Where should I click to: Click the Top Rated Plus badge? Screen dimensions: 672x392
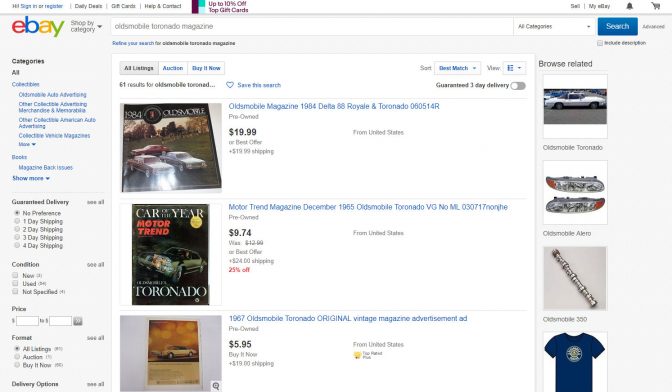point(368,355)
